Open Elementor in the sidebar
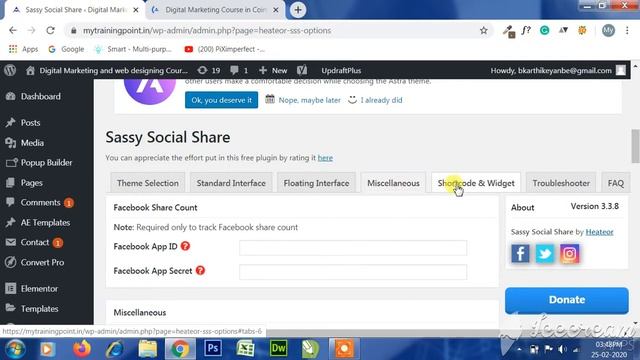 39,289
